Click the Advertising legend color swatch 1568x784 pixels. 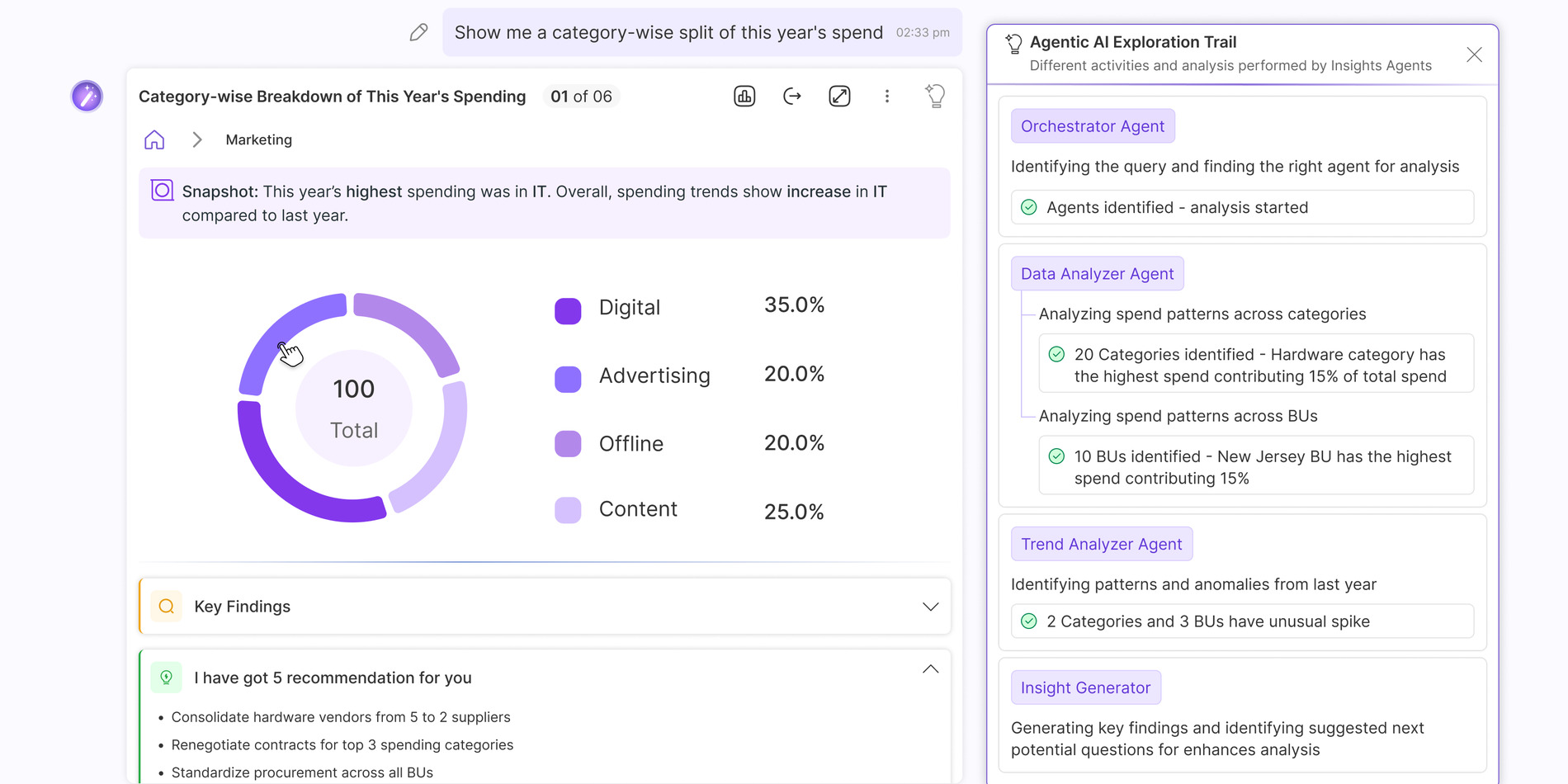coord(568,380)
